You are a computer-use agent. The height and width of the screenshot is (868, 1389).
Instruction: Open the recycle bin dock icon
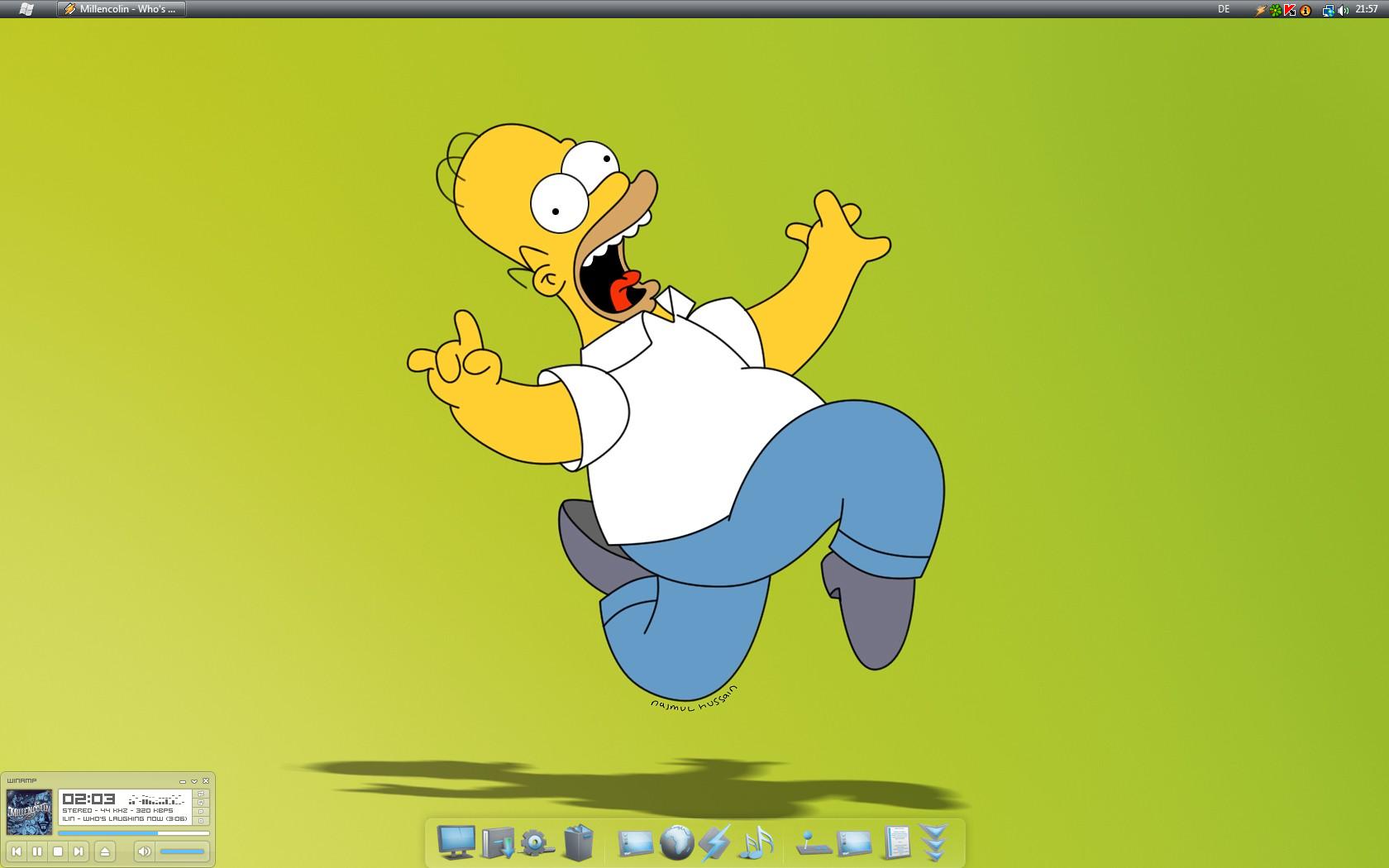click(x=579, y=842)
